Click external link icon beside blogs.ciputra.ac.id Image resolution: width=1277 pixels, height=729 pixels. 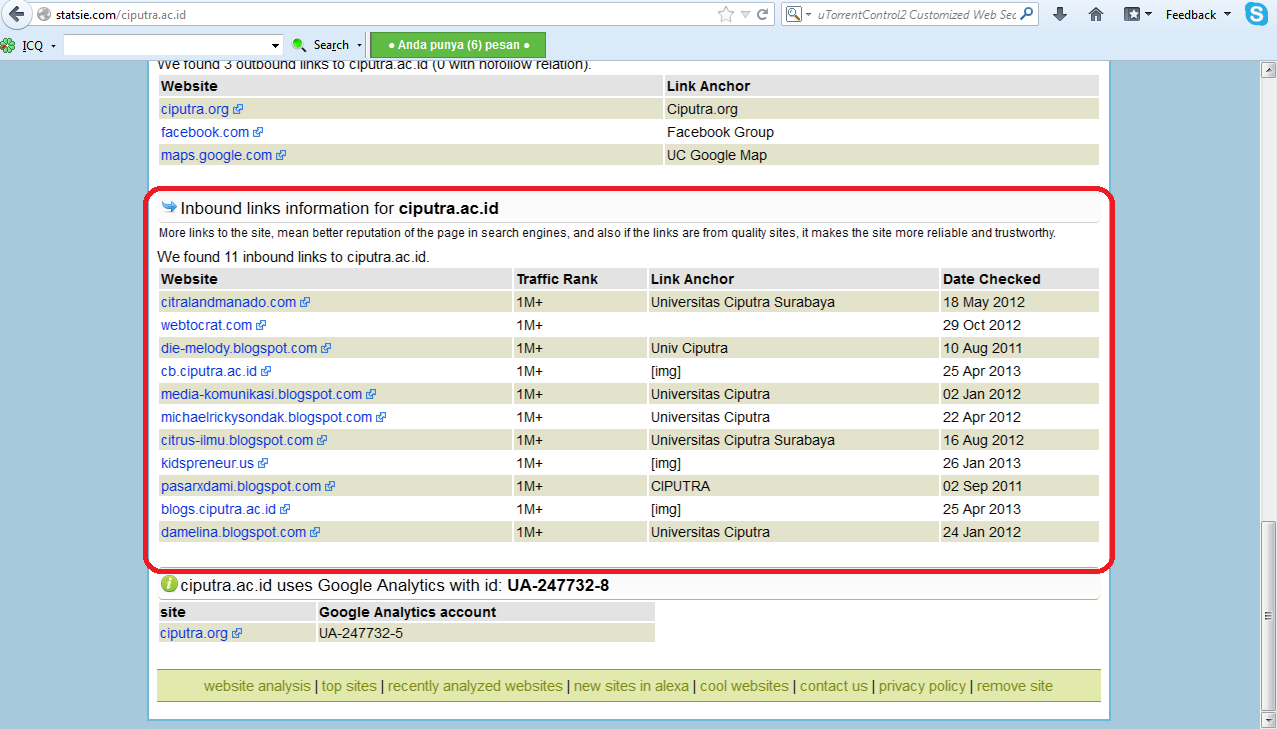(285, 509)
